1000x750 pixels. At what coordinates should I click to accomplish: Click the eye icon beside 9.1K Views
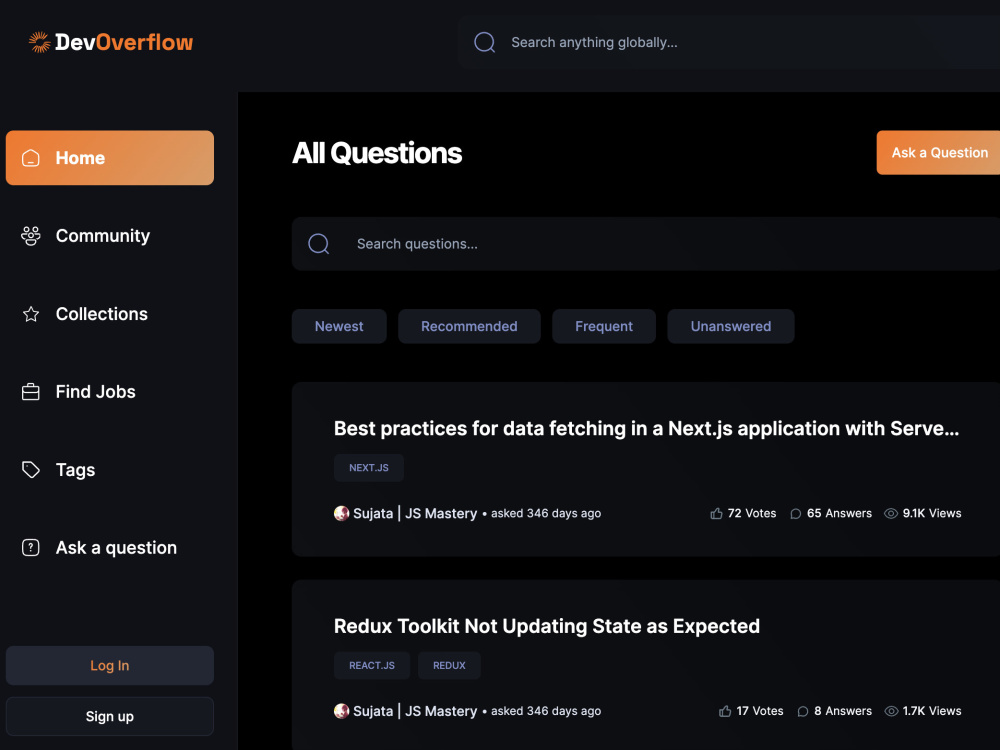pos(891,513)
